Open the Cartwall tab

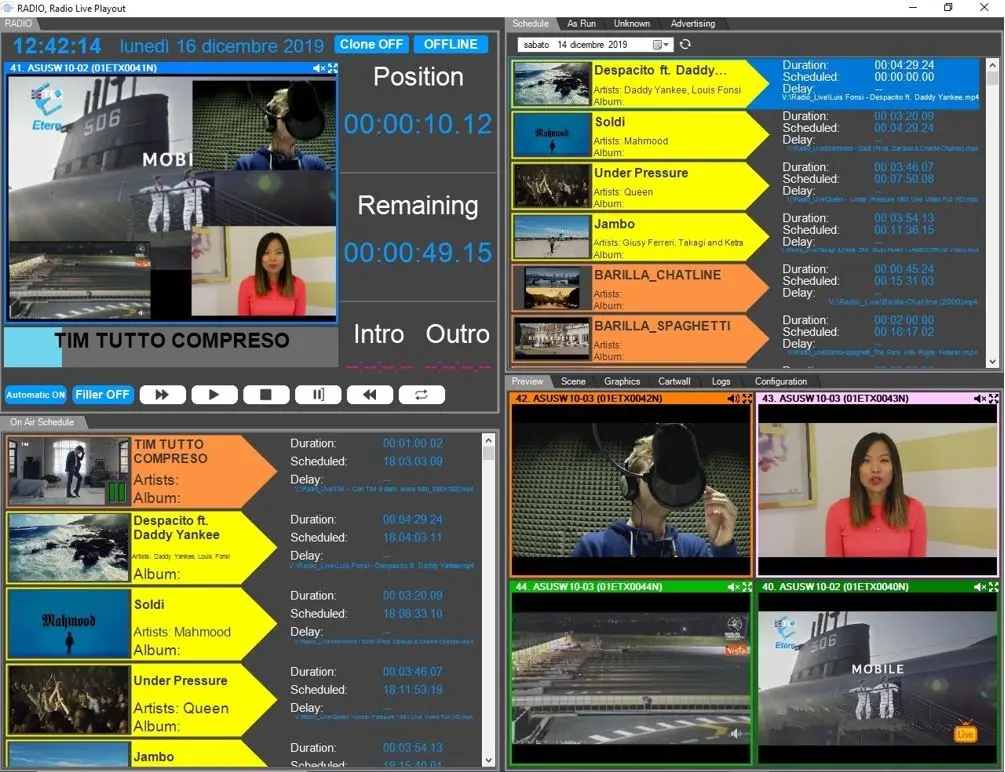674,381
